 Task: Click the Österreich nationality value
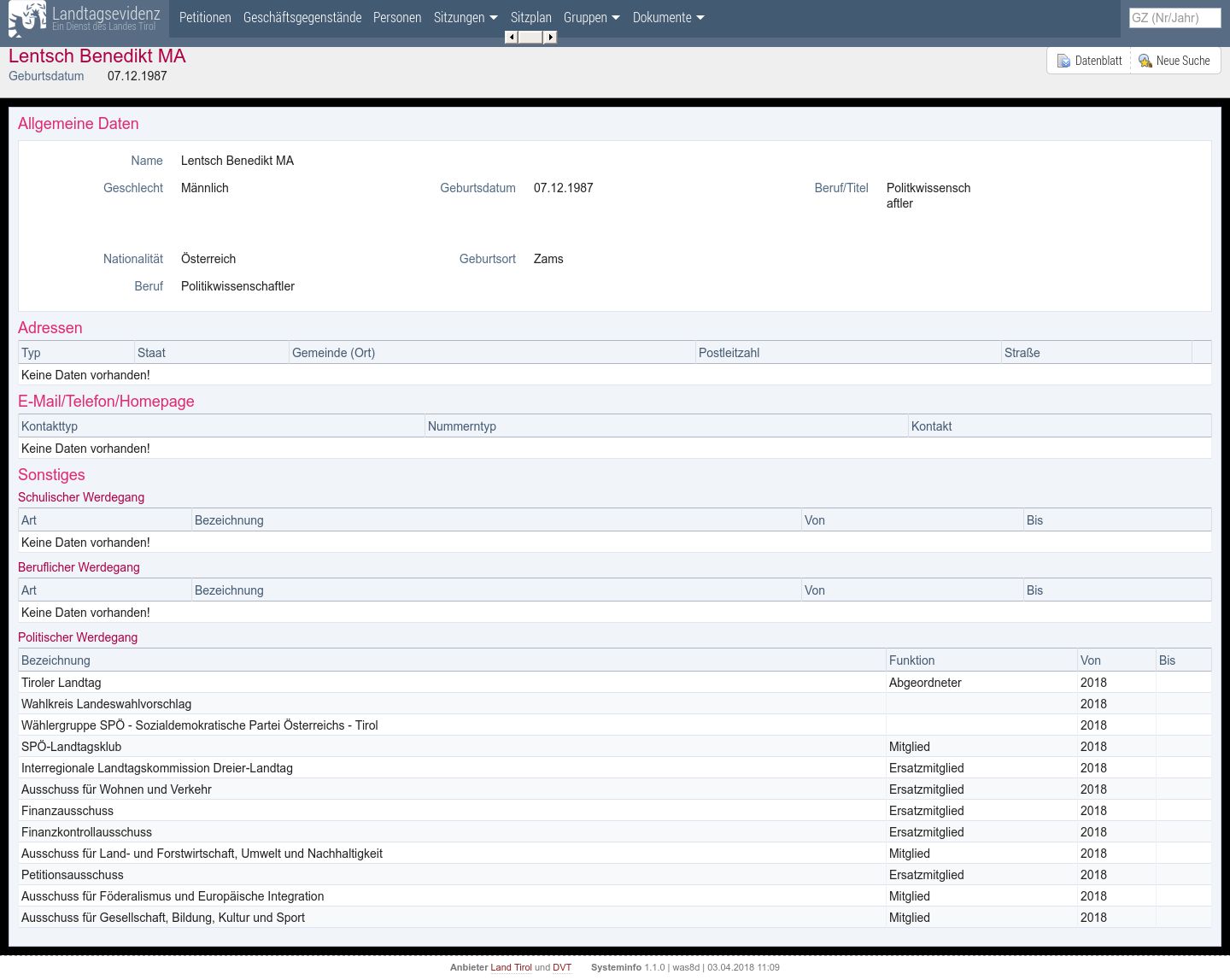(x=208, y=259)
